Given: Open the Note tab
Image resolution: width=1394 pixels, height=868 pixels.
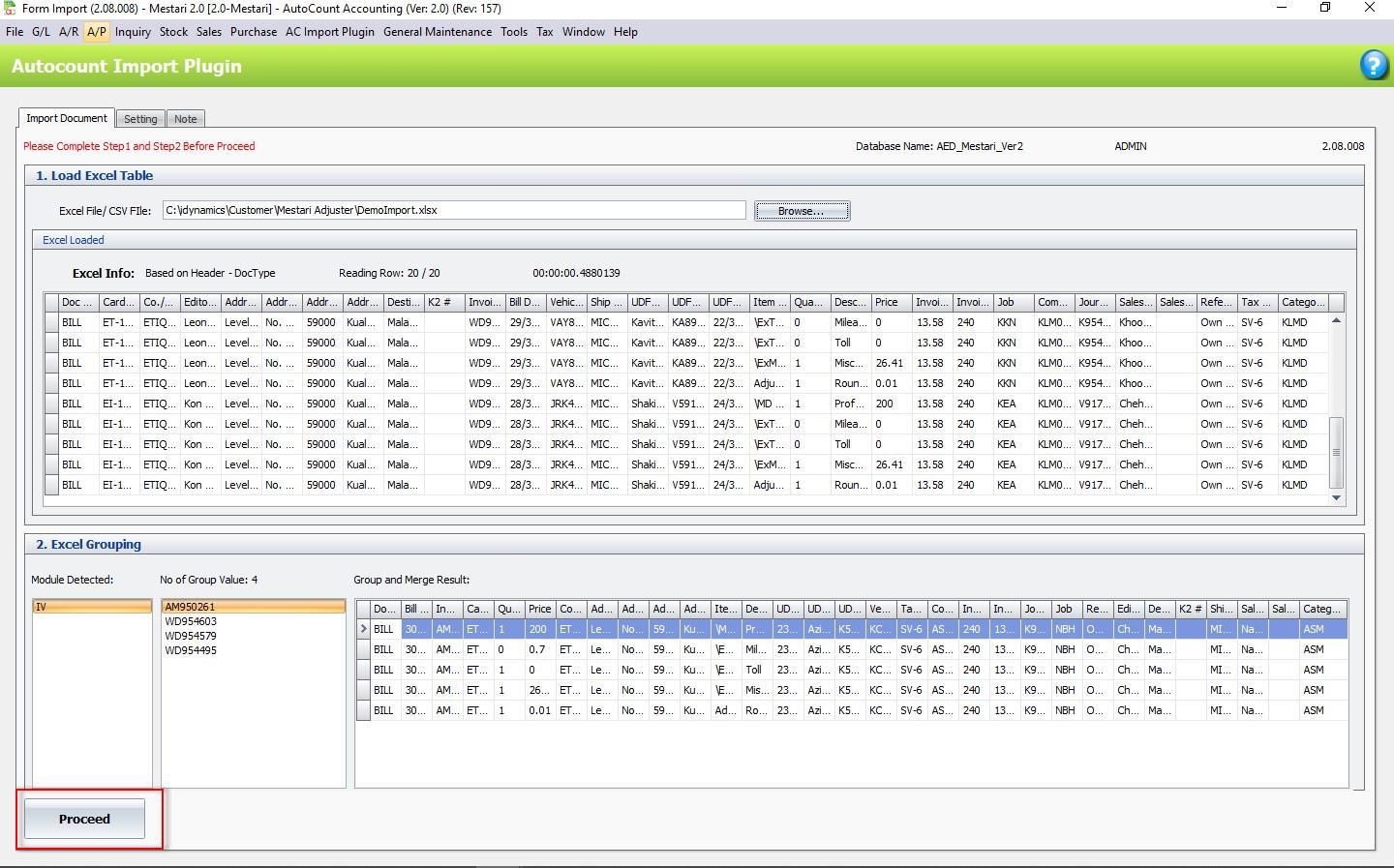Looking at the screenshot, I should tap(185, 118).
